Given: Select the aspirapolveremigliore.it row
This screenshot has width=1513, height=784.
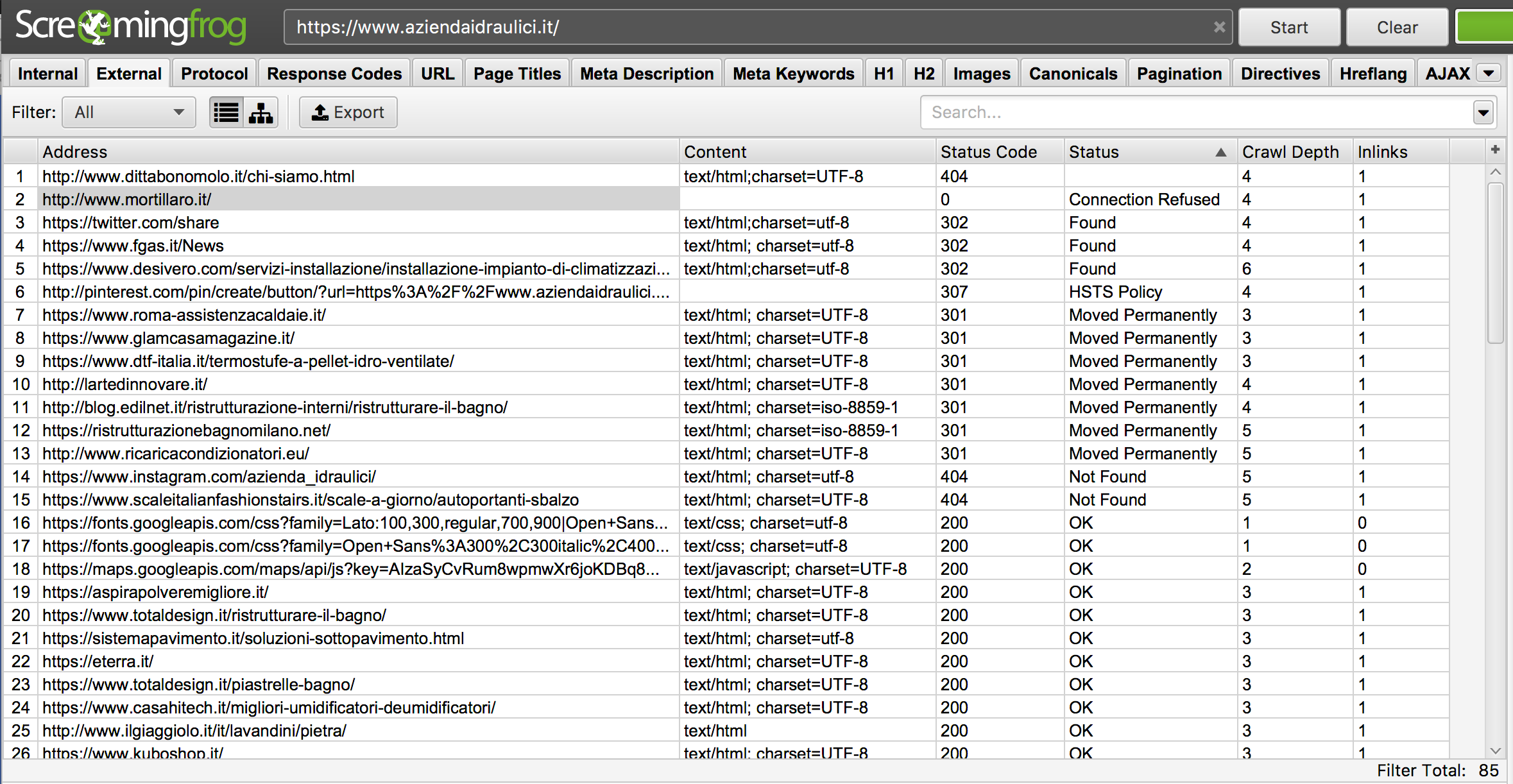Looking at the screenshot, I should pos(726,592).
